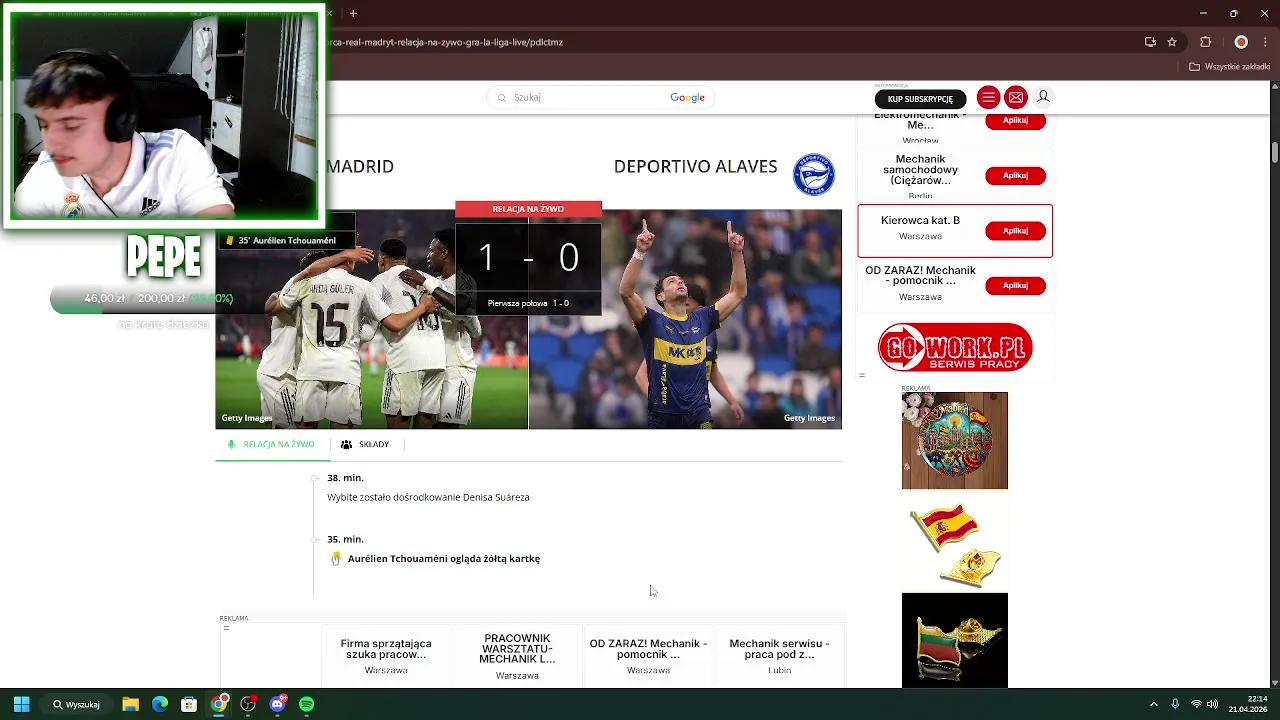Screen dimensions: 1280x720
Task: Open Wi-Fi network tray icon
Action: pos(1196,704)
